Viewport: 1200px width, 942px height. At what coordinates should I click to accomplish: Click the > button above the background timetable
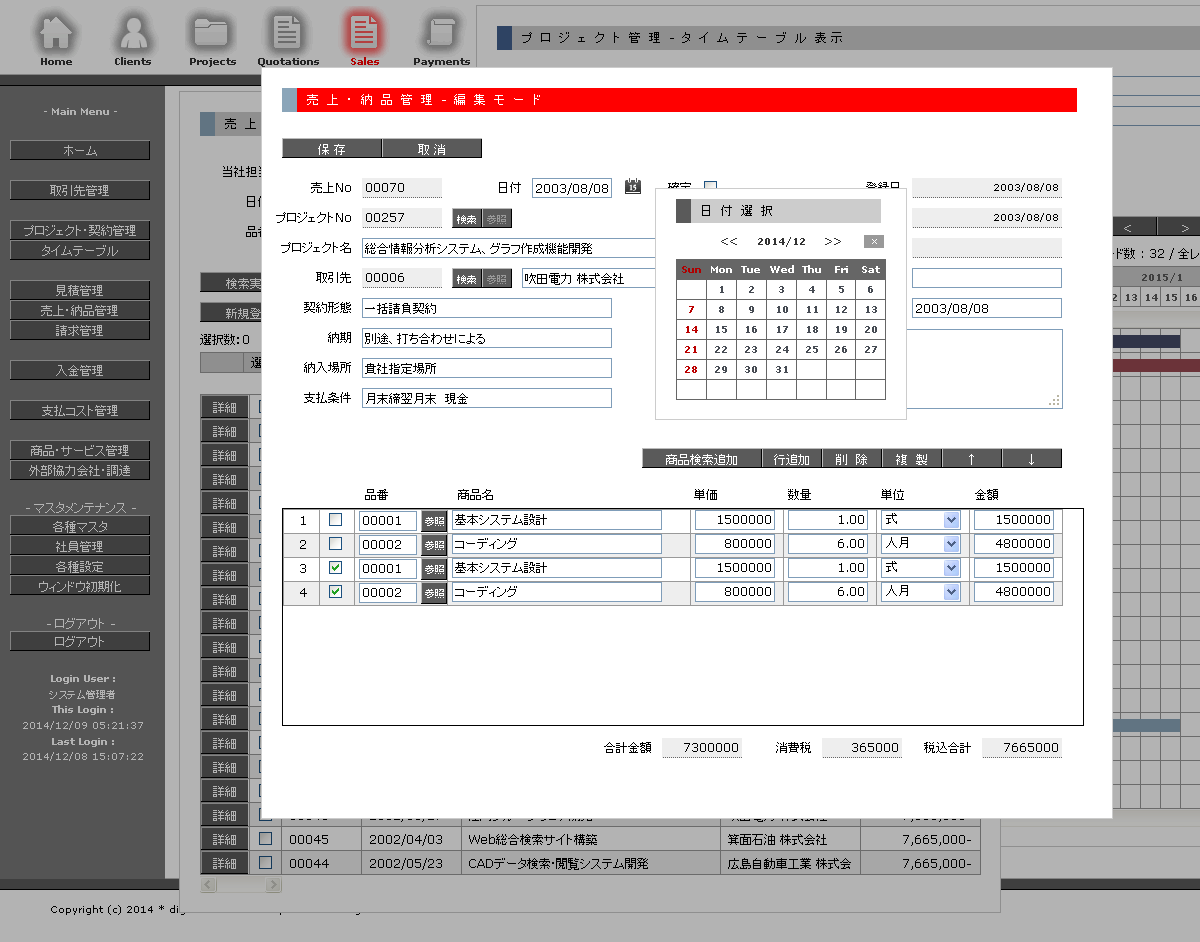tap(1186, 227)
